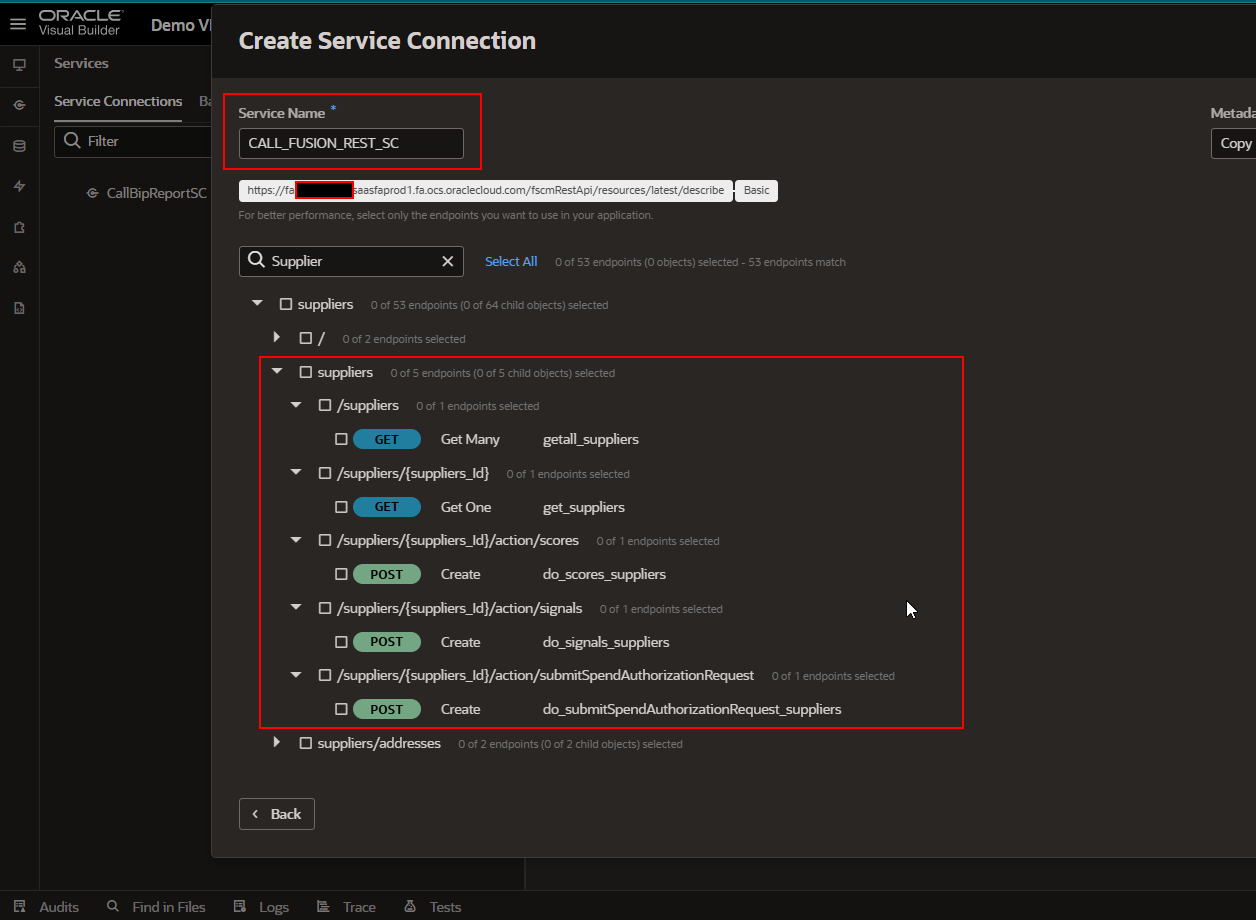This screenshot has width=1256, height=920.
Task: Check the action/scores path checkbox
Action: coord(325,540)
